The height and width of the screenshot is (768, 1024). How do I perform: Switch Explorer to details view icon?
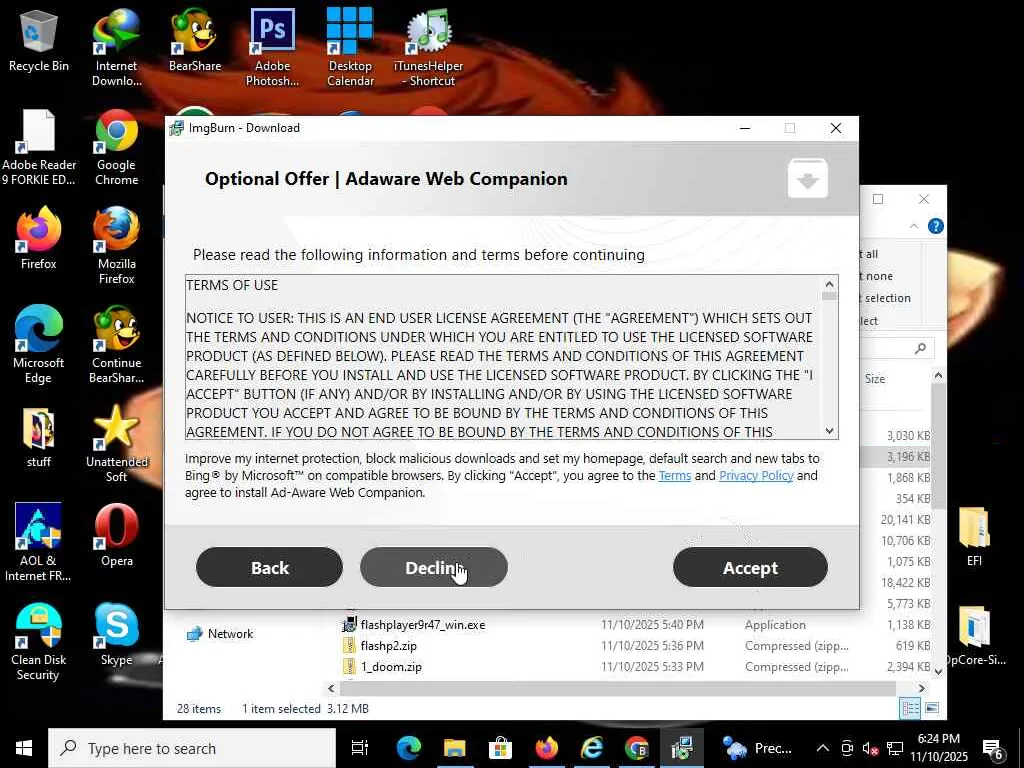pyautogui.click(x=910, y=708)
